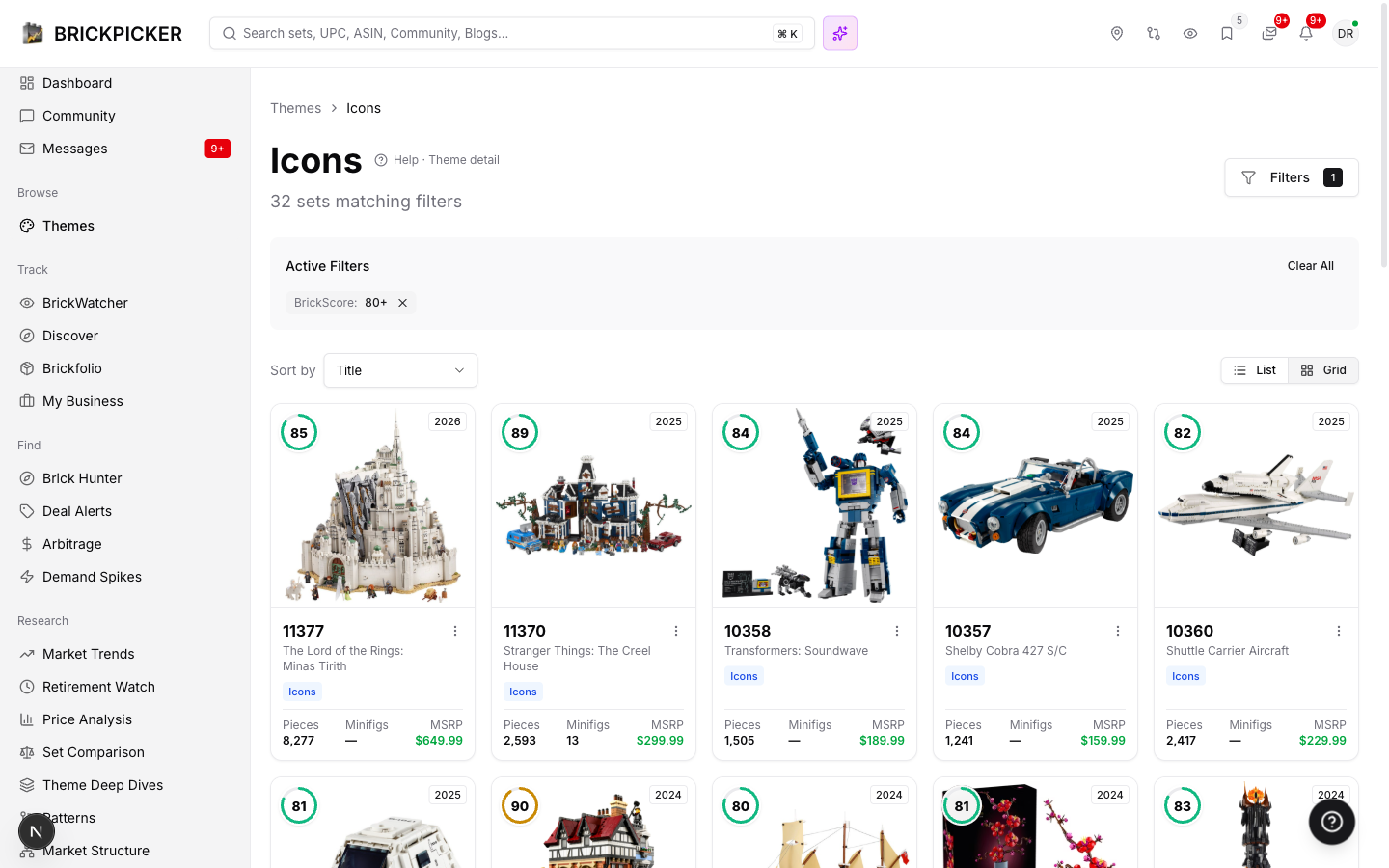Image resolution: width=1389 pixels, height=868 pixels.
Task: Open the notifications bell icon
Action: (x=1306, y=34)
